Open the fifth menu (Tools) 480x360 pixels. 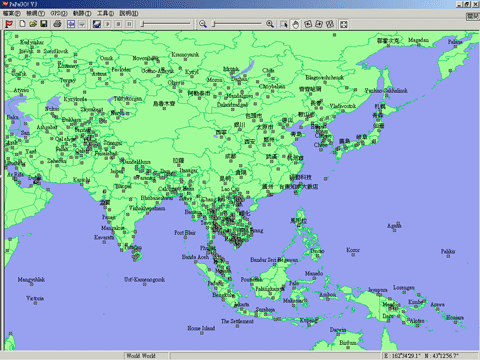[x=105, y=13]
